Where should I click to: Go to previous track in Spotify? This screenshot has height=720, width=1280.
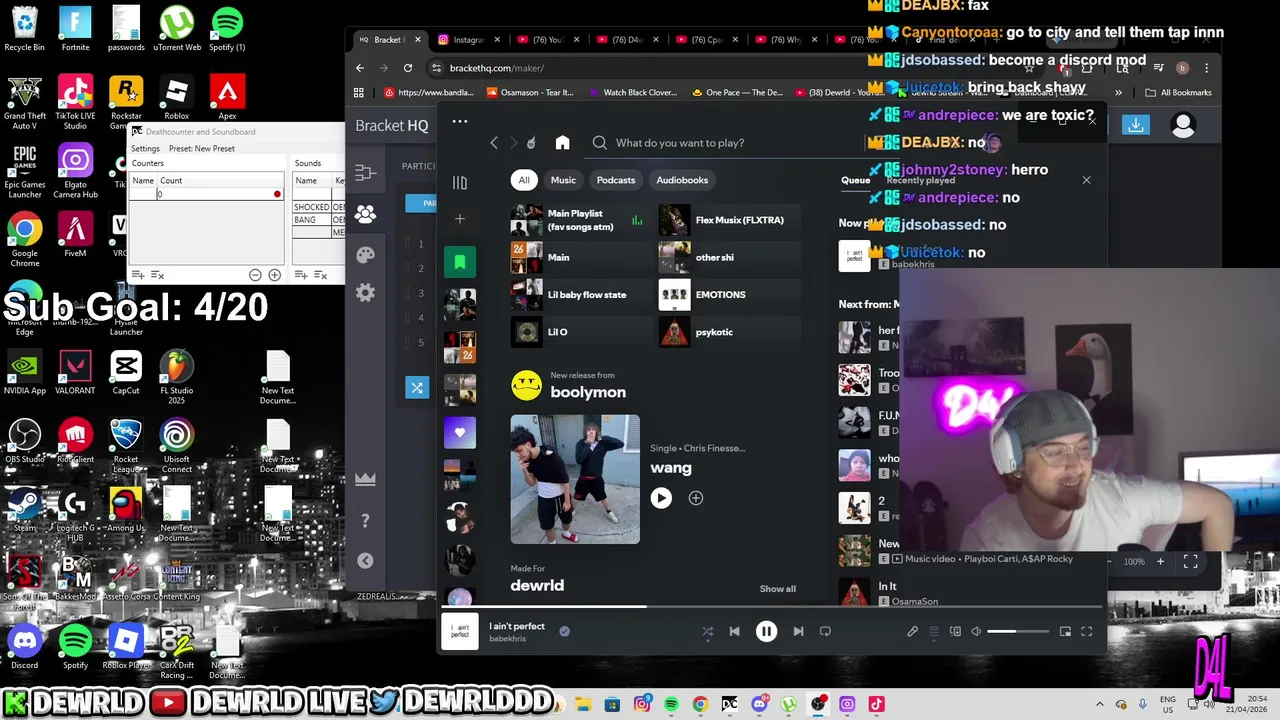pos(734,631)
